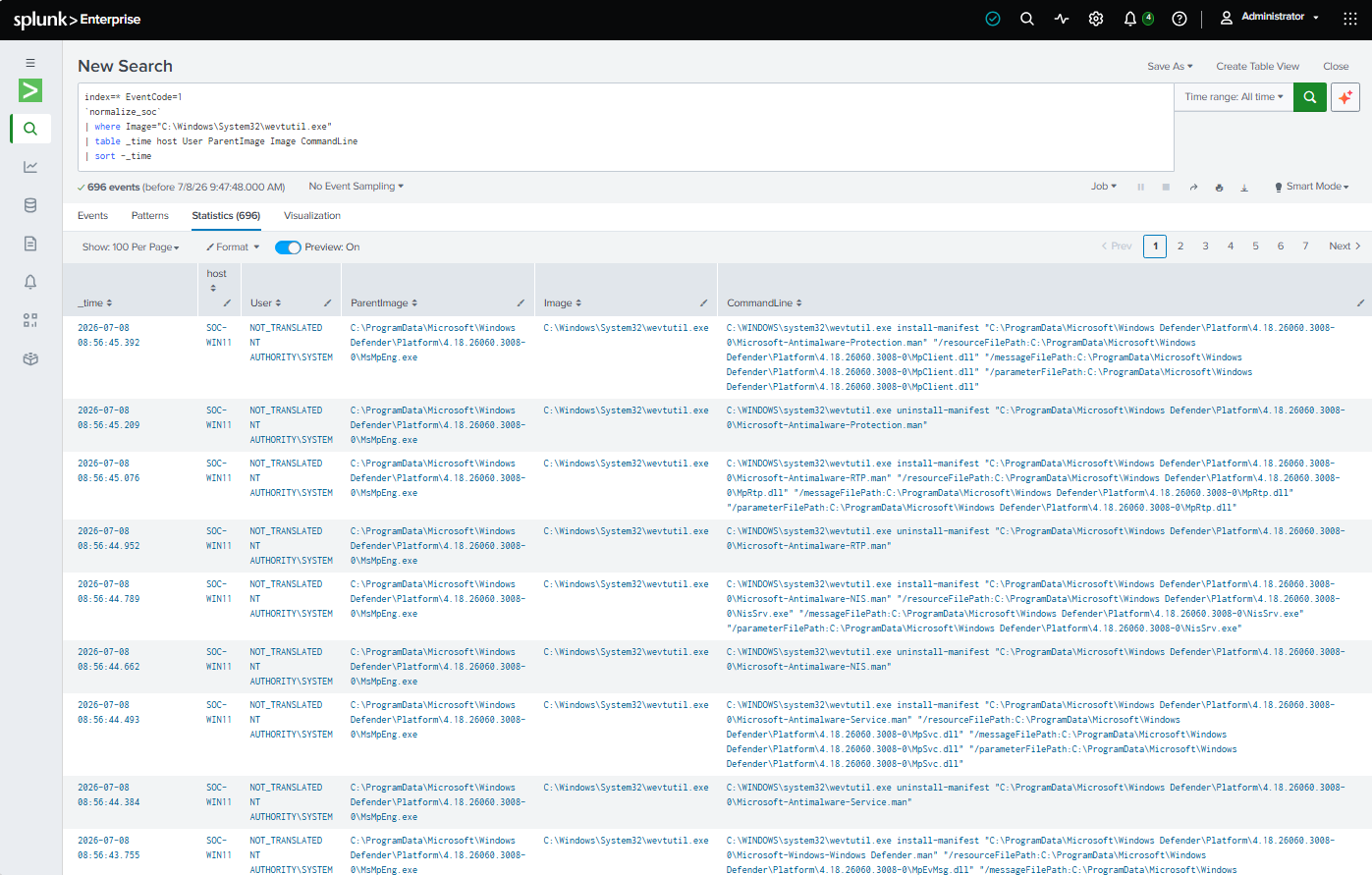
Task: Open the apps grid icon in top bar
Action: [x=1350, y=19]
